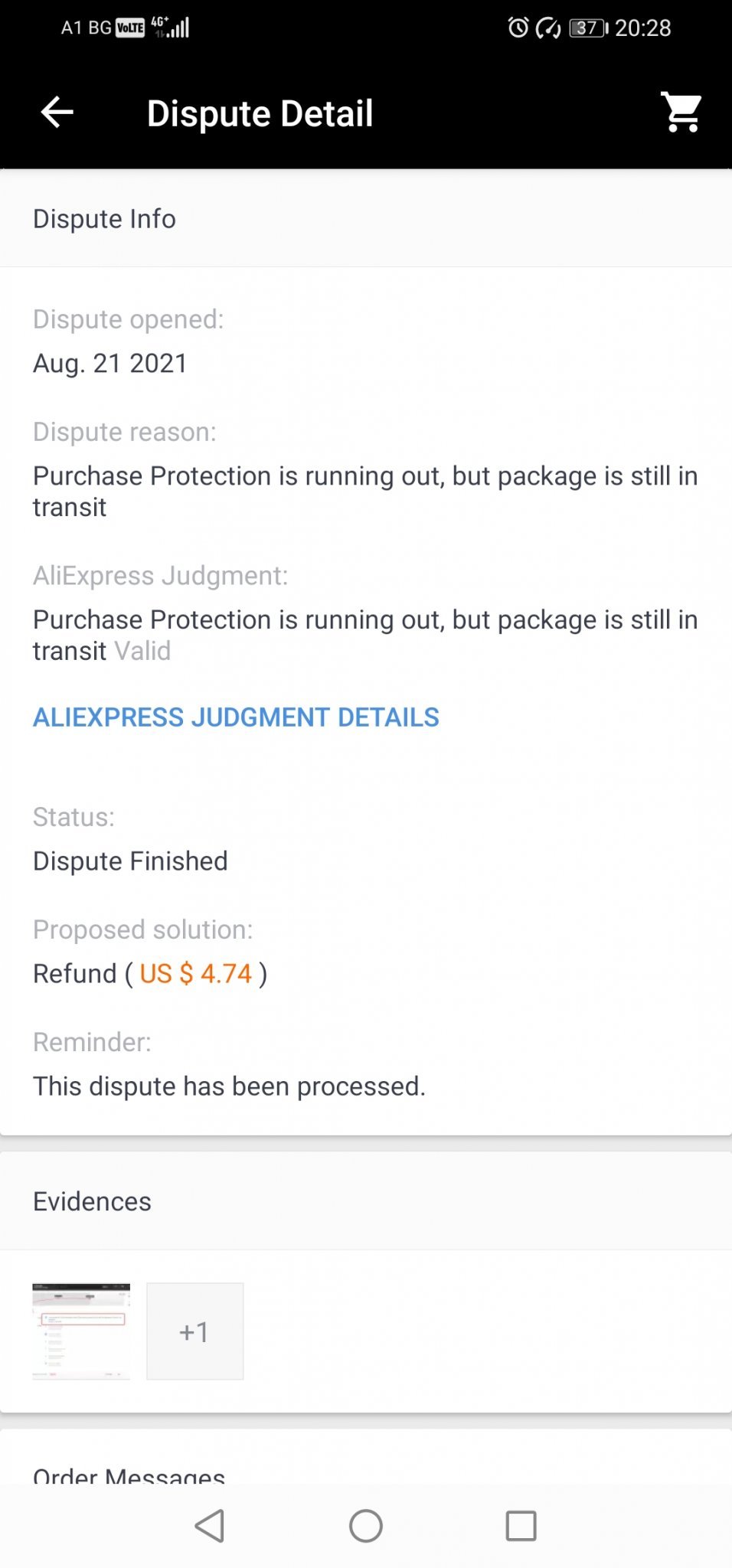Tap the Dispute Detail title
This screenshot has height=1568, width=732.
pyautogui.click(x=260, y=113)
